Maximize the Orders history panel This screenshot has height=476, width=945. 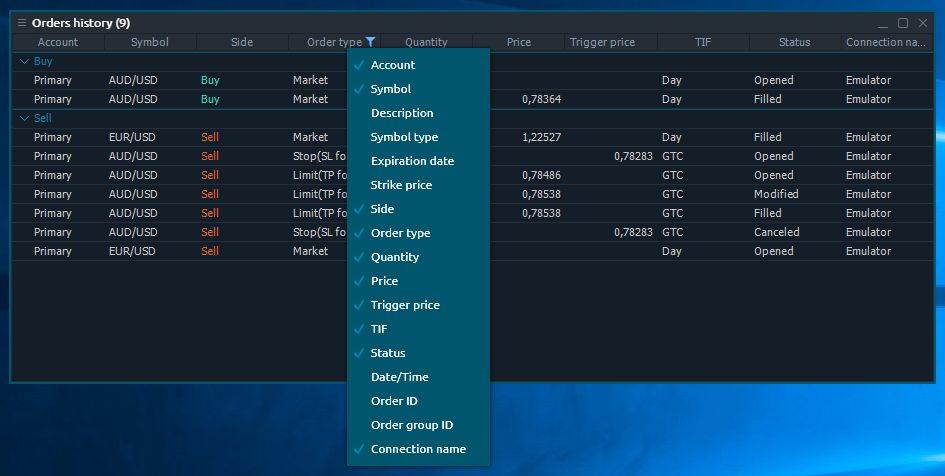pyautogui.click(x=903, y=23)
